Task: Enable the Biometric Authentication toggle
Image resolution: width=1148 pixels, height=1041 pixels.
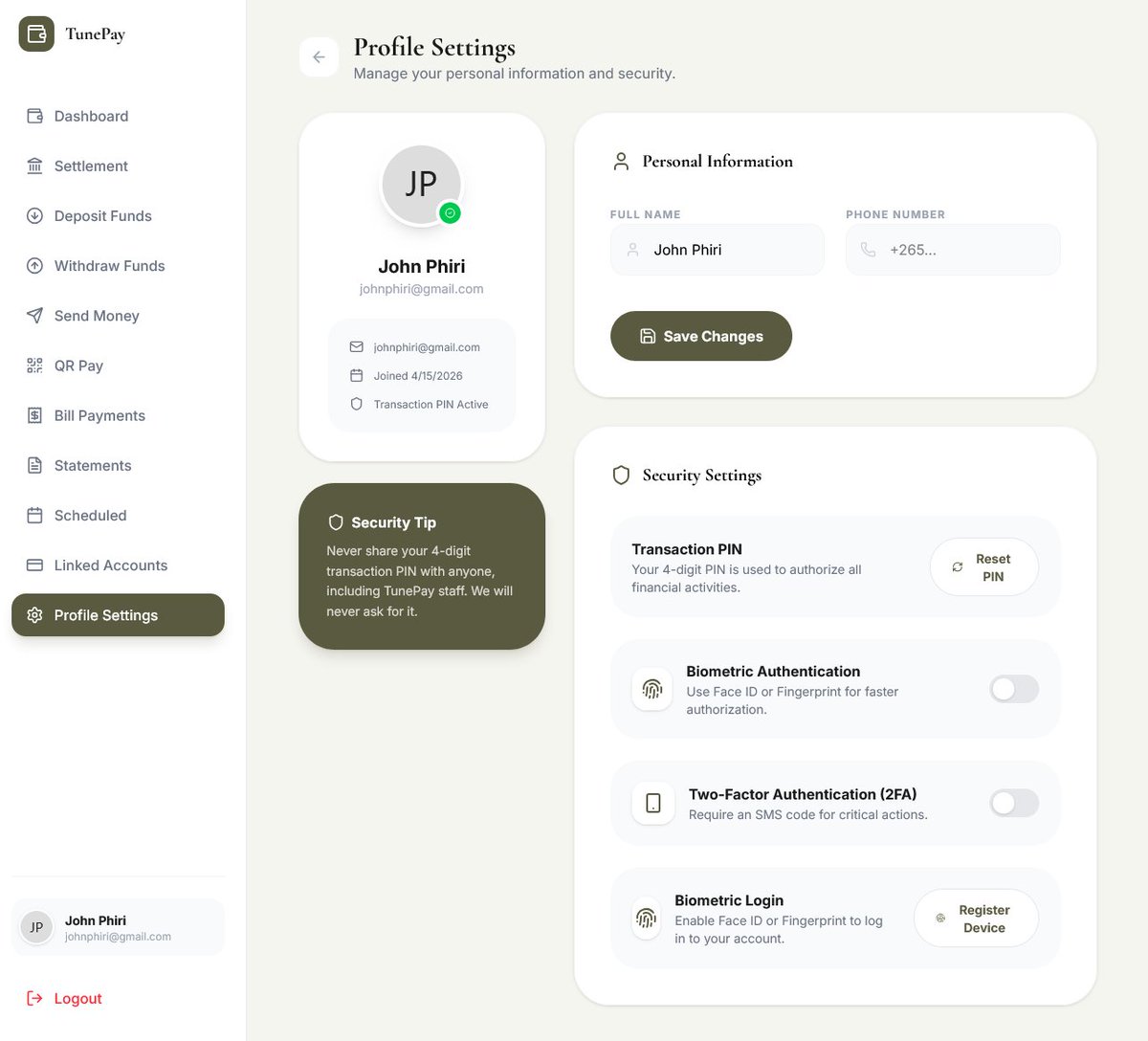Action: pyautogui.click(x=1014, y=689)
